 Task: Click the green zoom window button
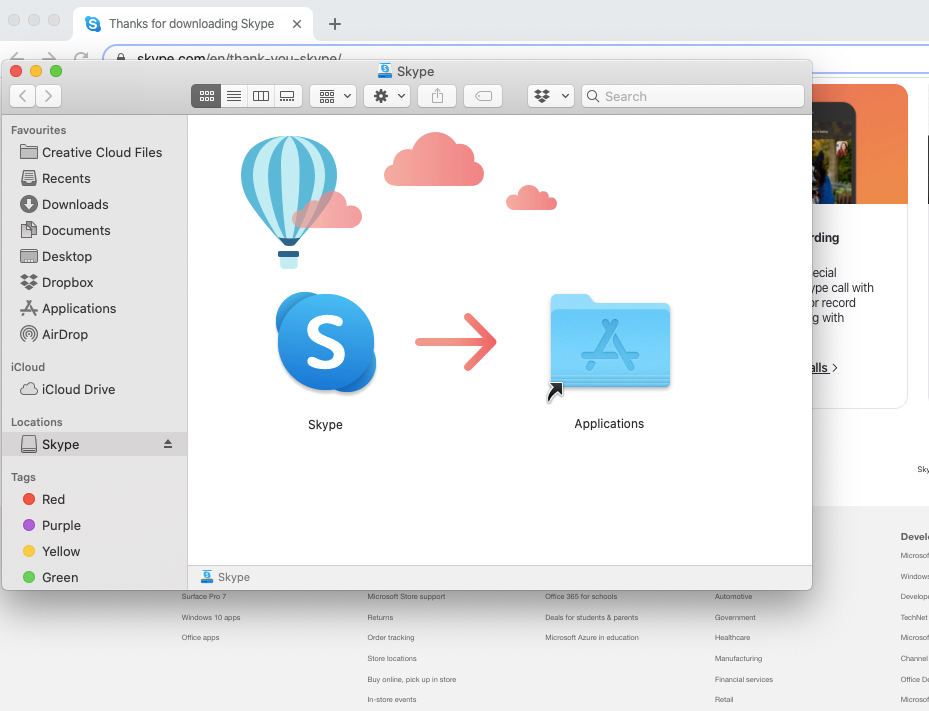point(56,71)
